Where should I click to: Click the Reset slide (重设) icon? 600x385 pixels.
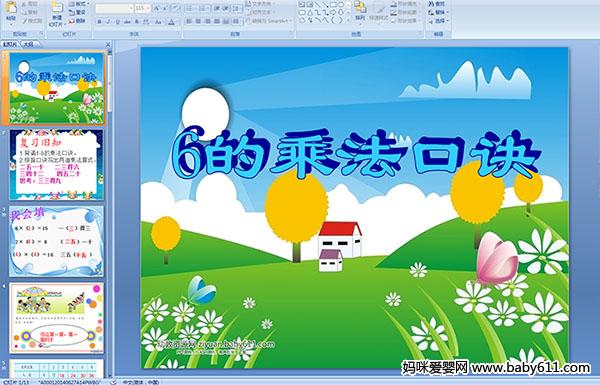click(x=77, y=12)
